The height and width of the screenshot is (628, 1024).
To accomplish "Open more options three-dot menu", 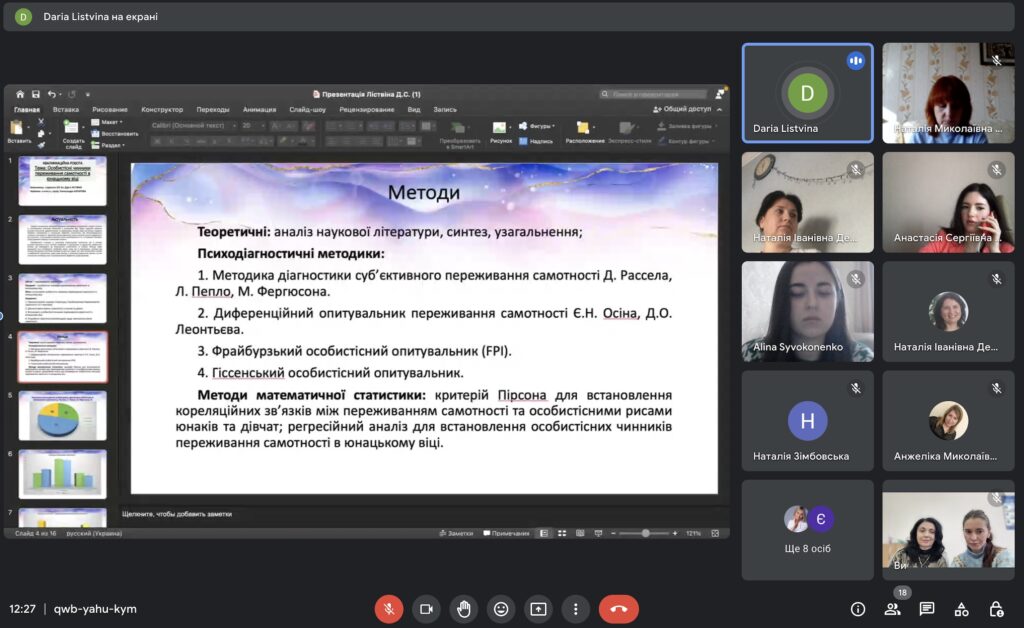I will tap(575, 609).
